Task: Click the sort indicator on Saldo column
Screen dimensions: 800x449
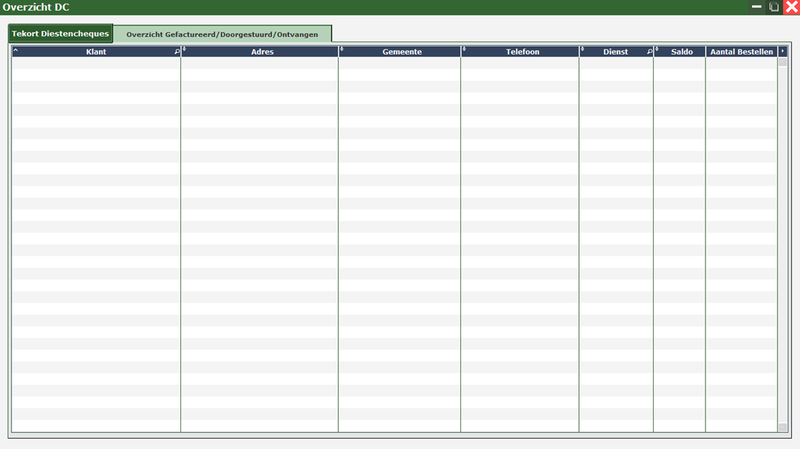Action: pyautogui.click(x=657, y=50)
